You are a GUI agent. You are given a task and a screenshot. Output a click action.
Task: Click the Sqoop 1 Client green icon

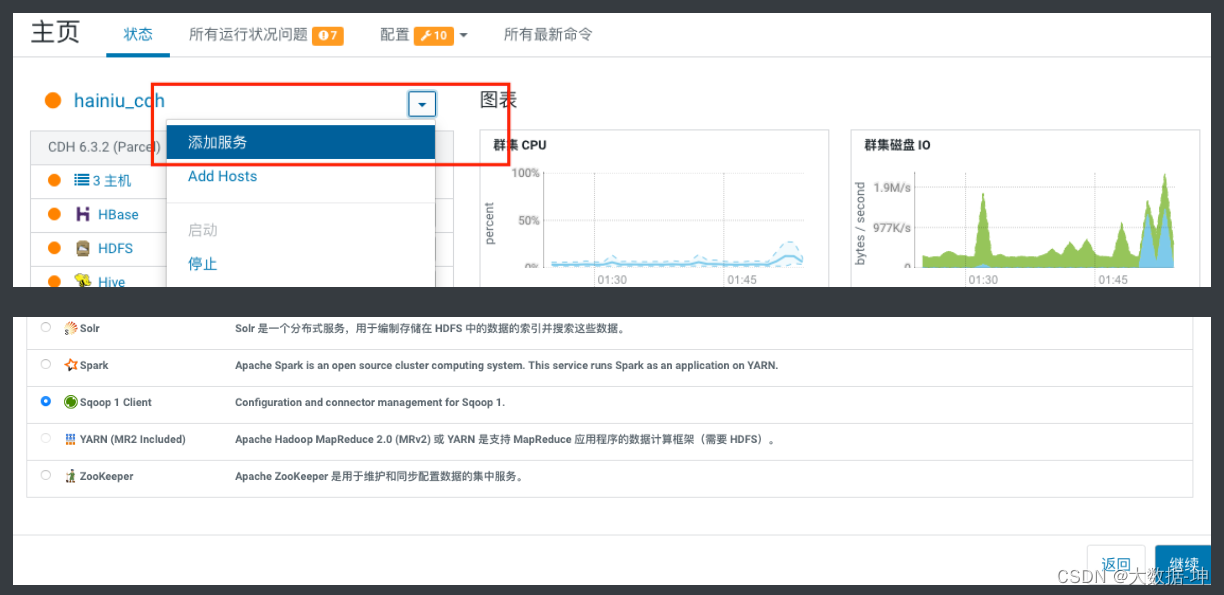coord(71,402)
